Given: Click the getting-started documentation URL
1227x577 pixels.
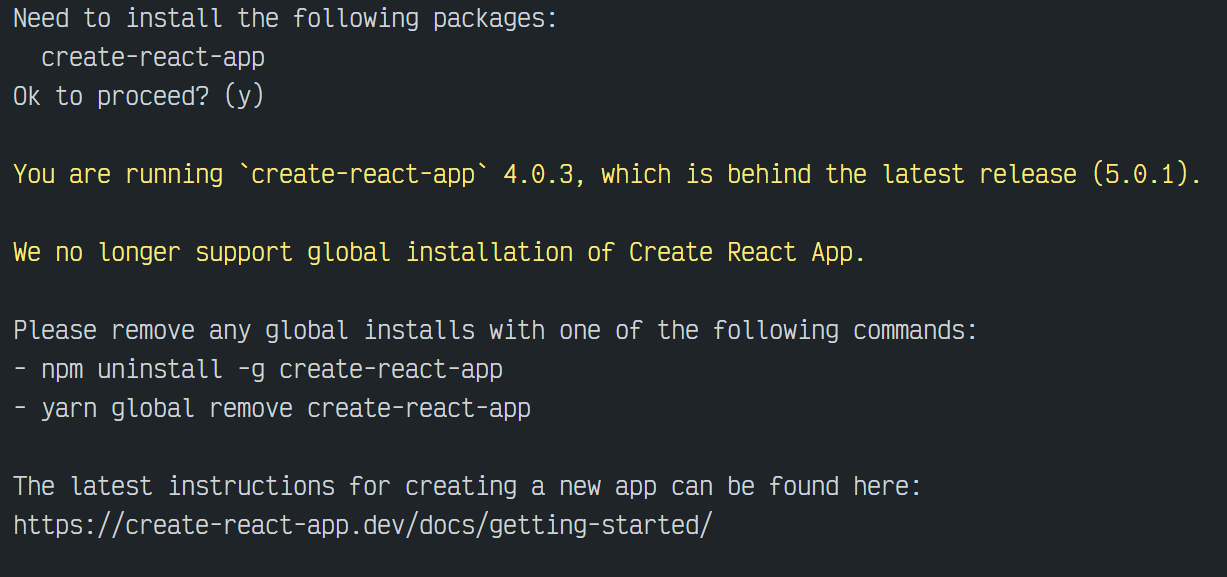Looking at the screenshot, I should [363, 525].
